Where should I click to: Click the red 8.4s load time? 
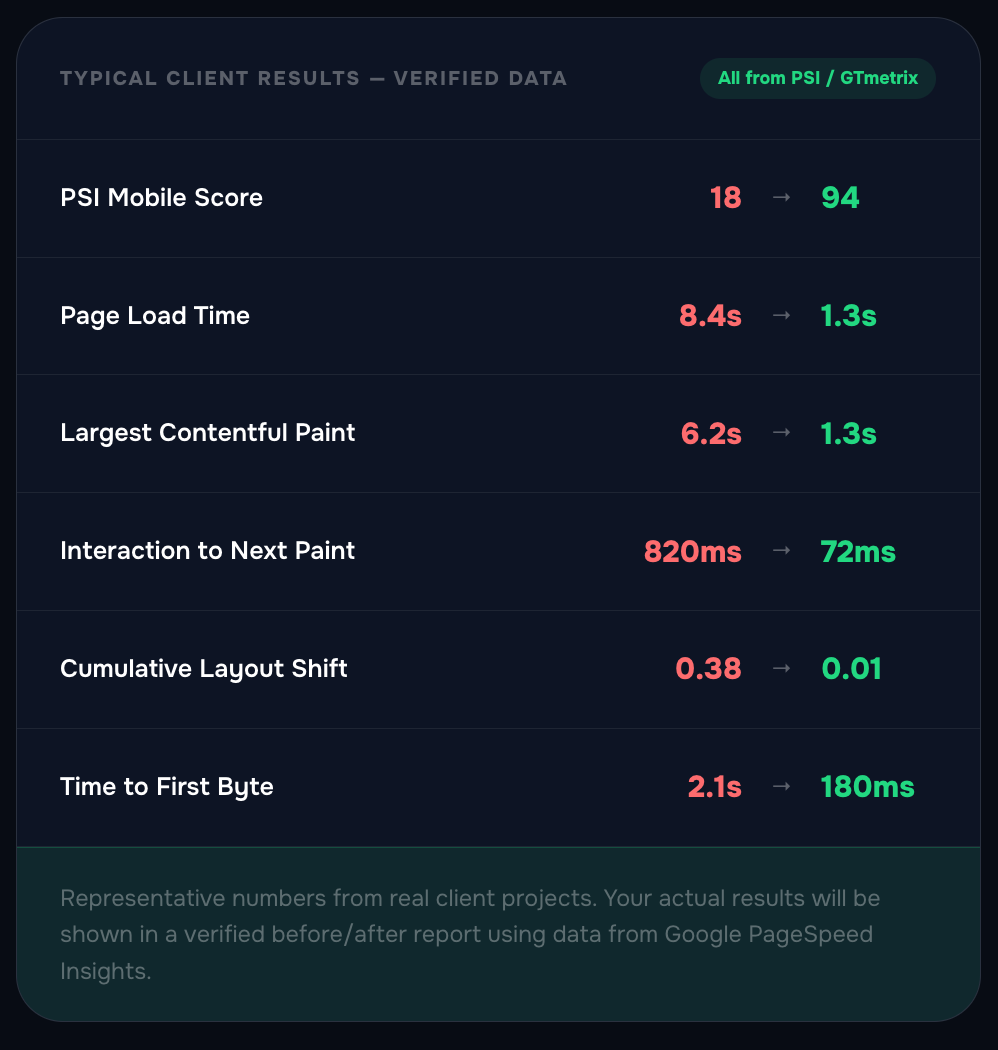[x=710, y=316]
